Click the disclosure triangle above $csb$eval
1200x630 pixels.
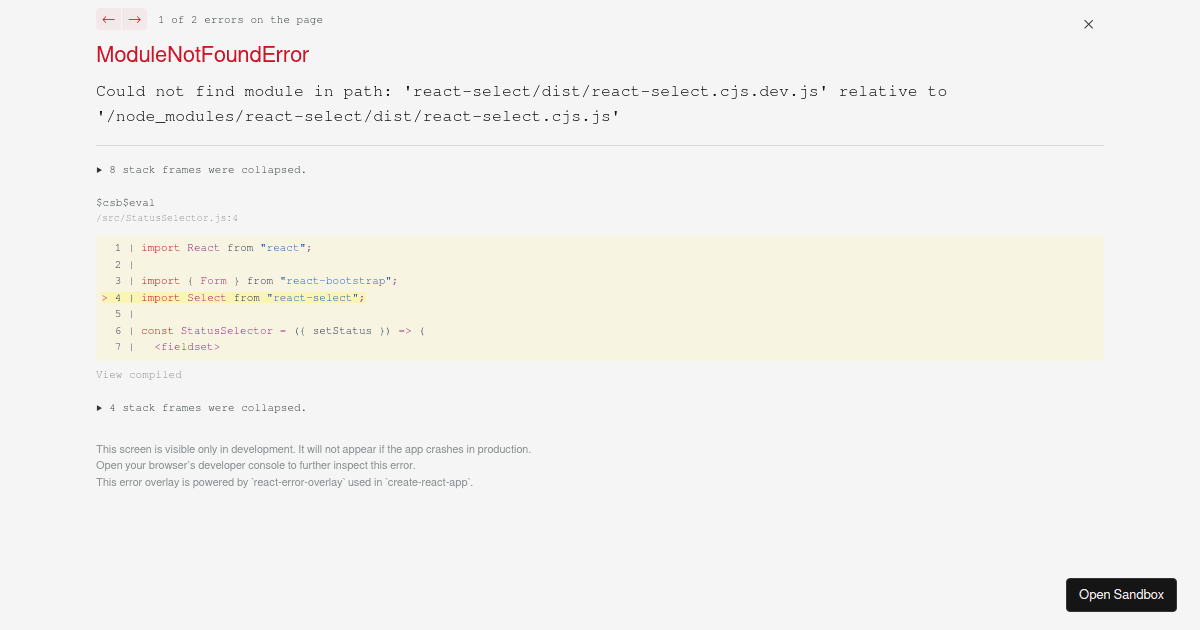tap(99, 169)
